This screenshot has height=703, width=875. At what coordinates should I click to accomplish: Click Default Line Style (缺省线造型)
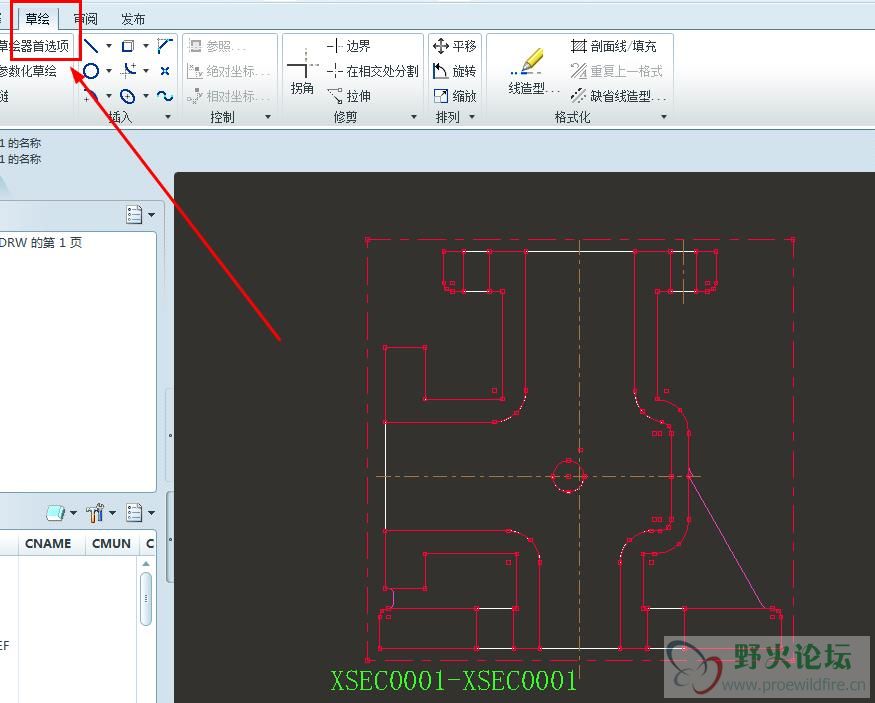(618, 96)
